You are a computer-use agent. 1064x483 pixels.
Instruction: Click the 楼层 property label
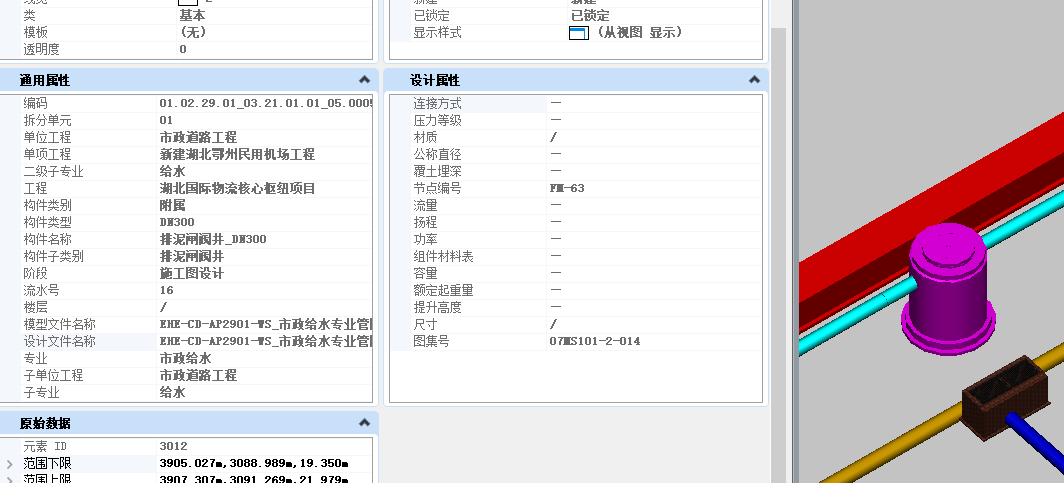(35, 307)
